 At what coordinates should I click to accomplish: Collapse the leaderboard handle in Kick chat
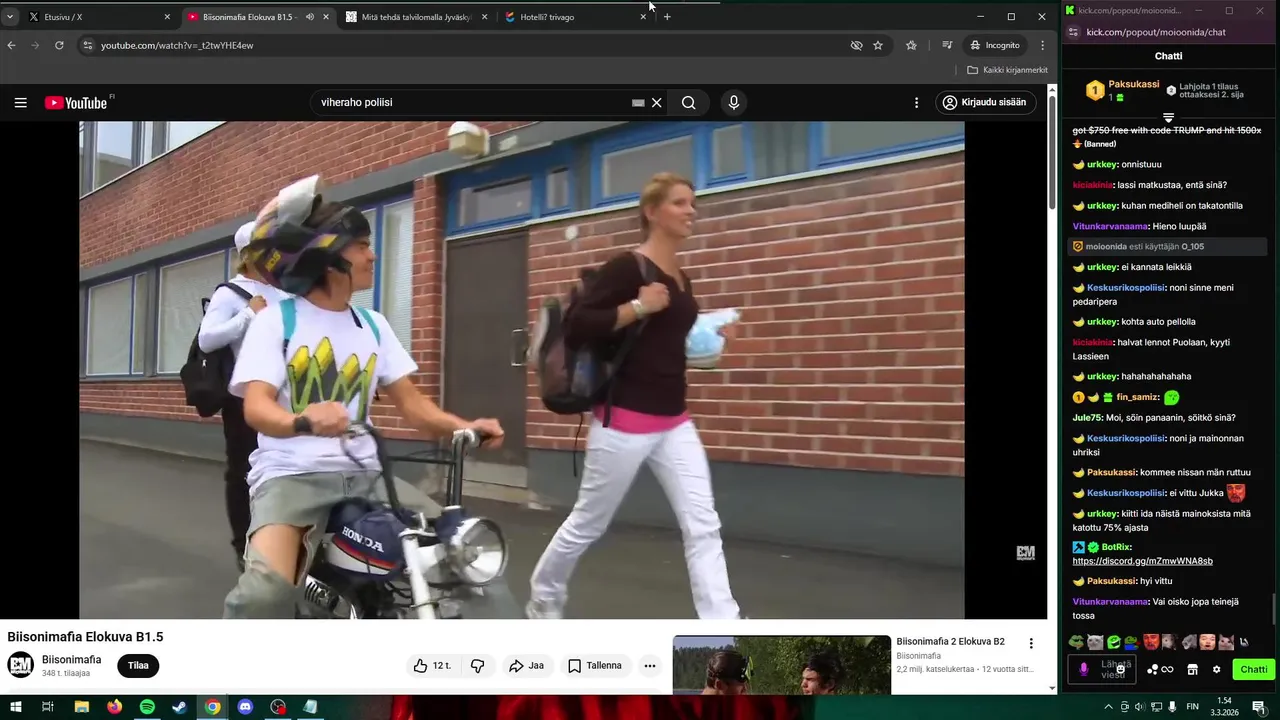[1168, 118]
